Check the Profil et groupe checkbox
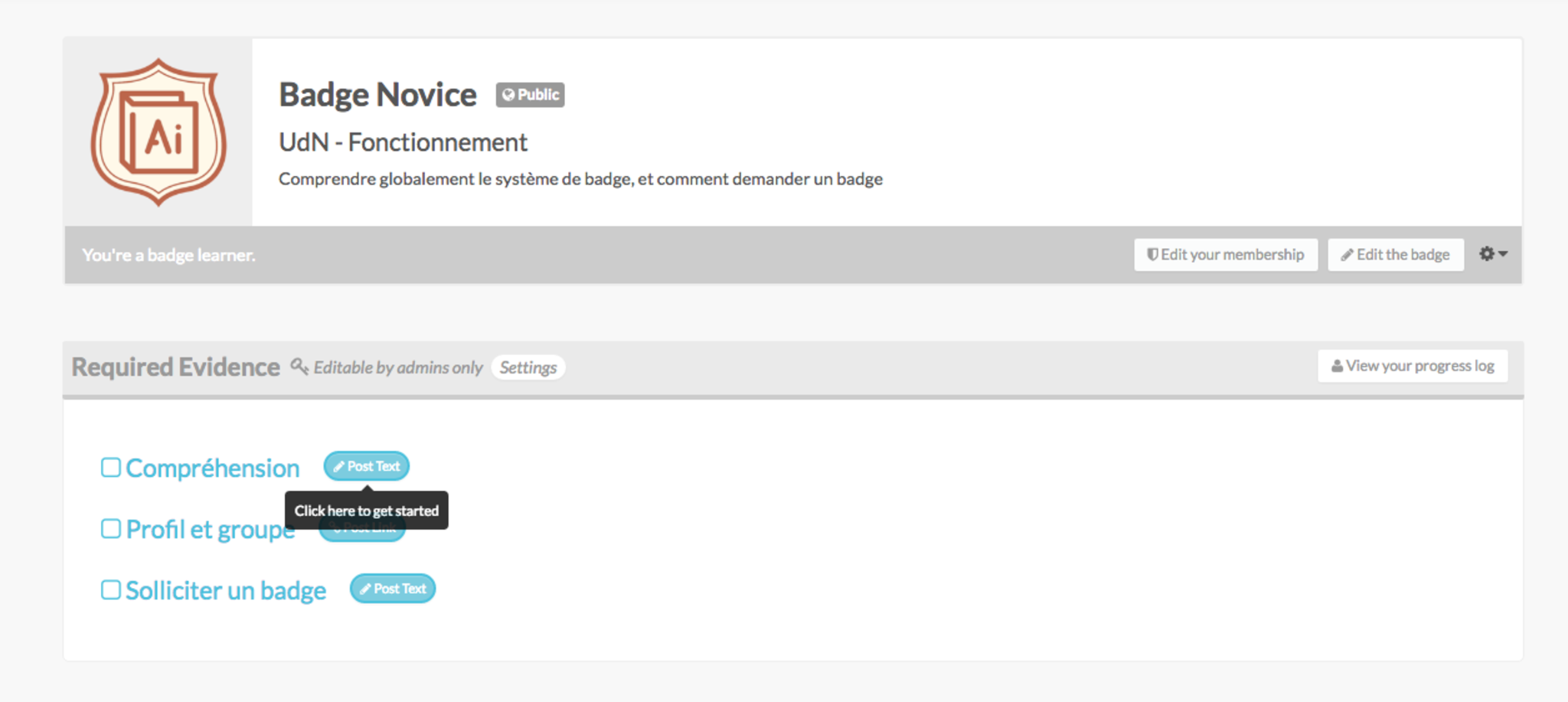 point(111,529)
